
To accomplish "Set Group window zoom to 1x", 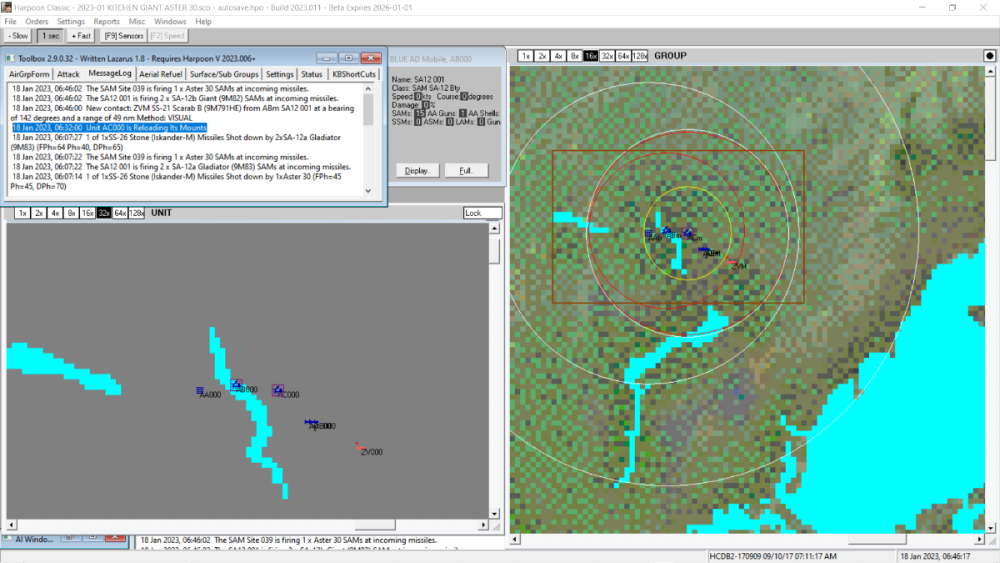I will point(526,56).
